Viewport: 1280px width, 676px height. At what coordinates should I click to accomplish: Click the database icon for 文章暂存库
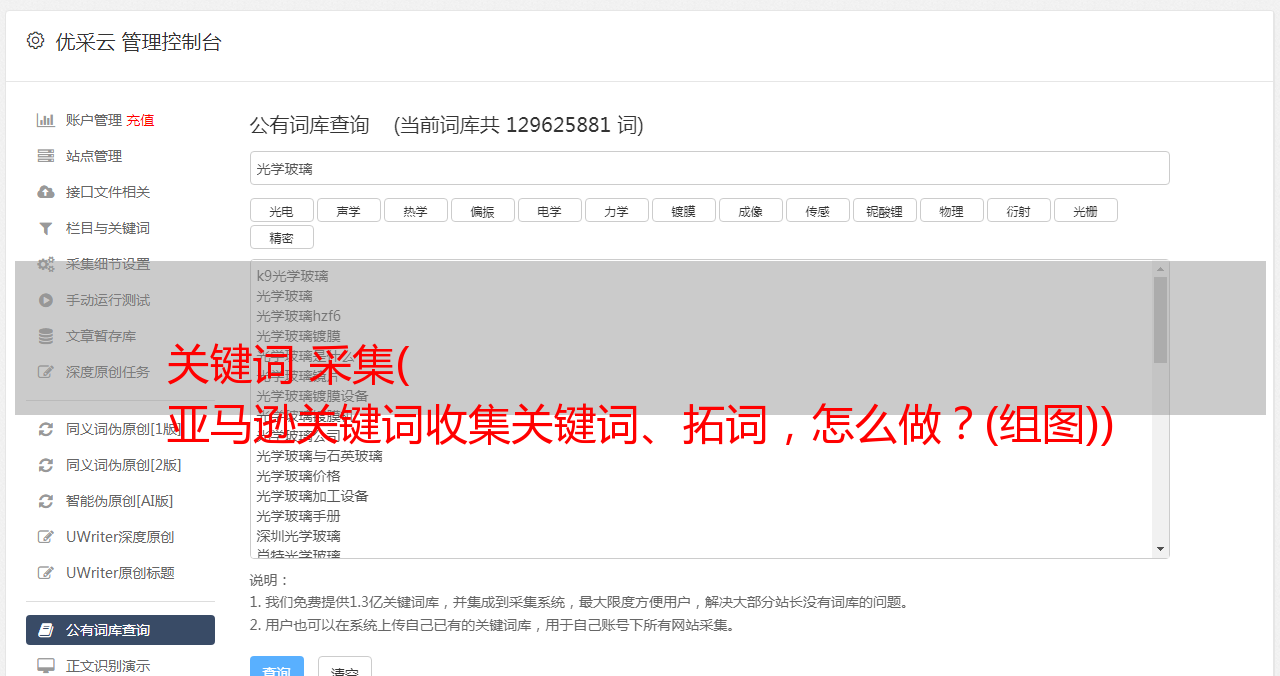45,336
